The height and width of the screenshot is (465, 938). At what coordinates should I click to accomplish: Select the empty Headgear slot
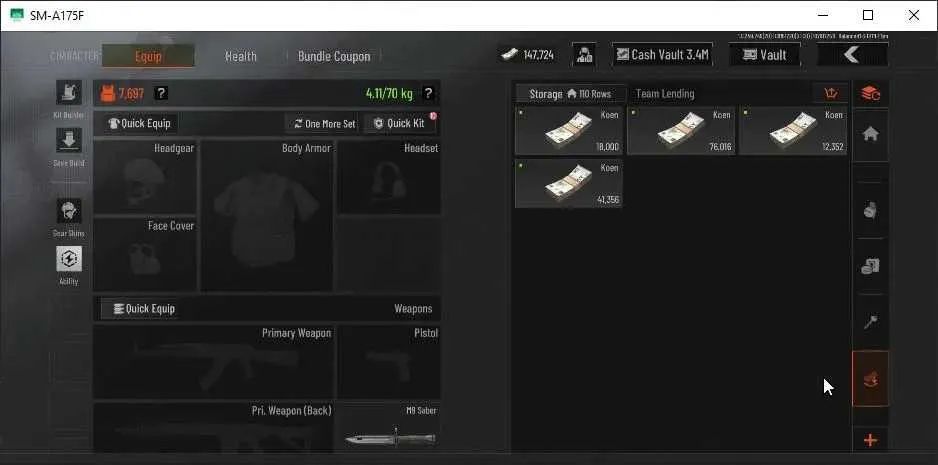tap(145, 177)
